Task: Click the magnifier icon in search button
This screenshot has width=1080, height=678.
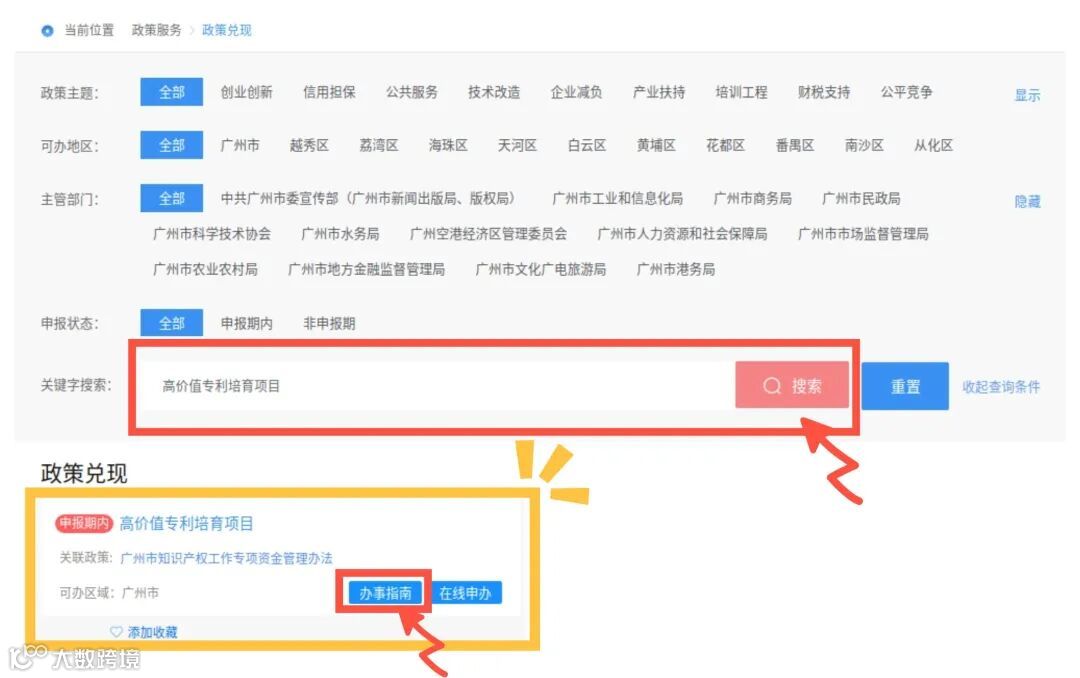Action: pyautogui.click(x=772, y=386)
